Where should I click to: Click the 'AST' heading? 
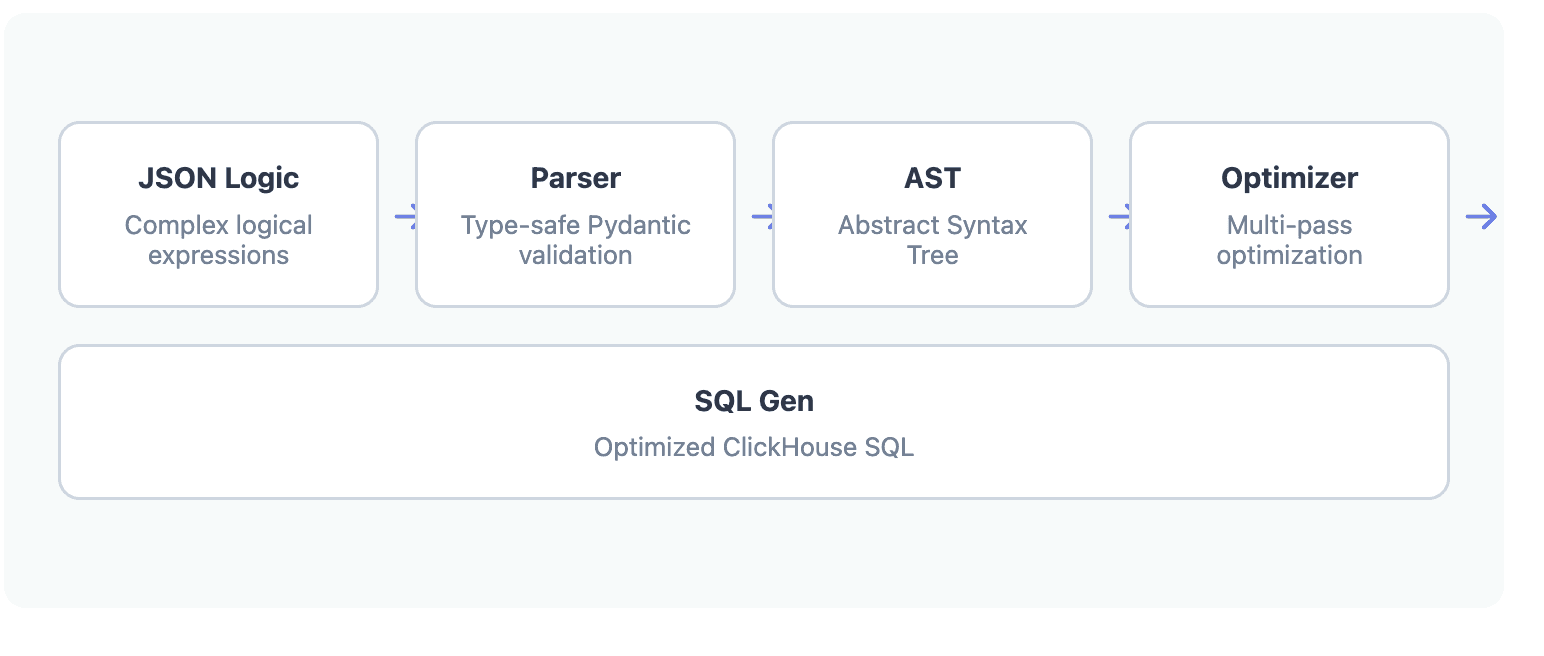tap(932, 178)
